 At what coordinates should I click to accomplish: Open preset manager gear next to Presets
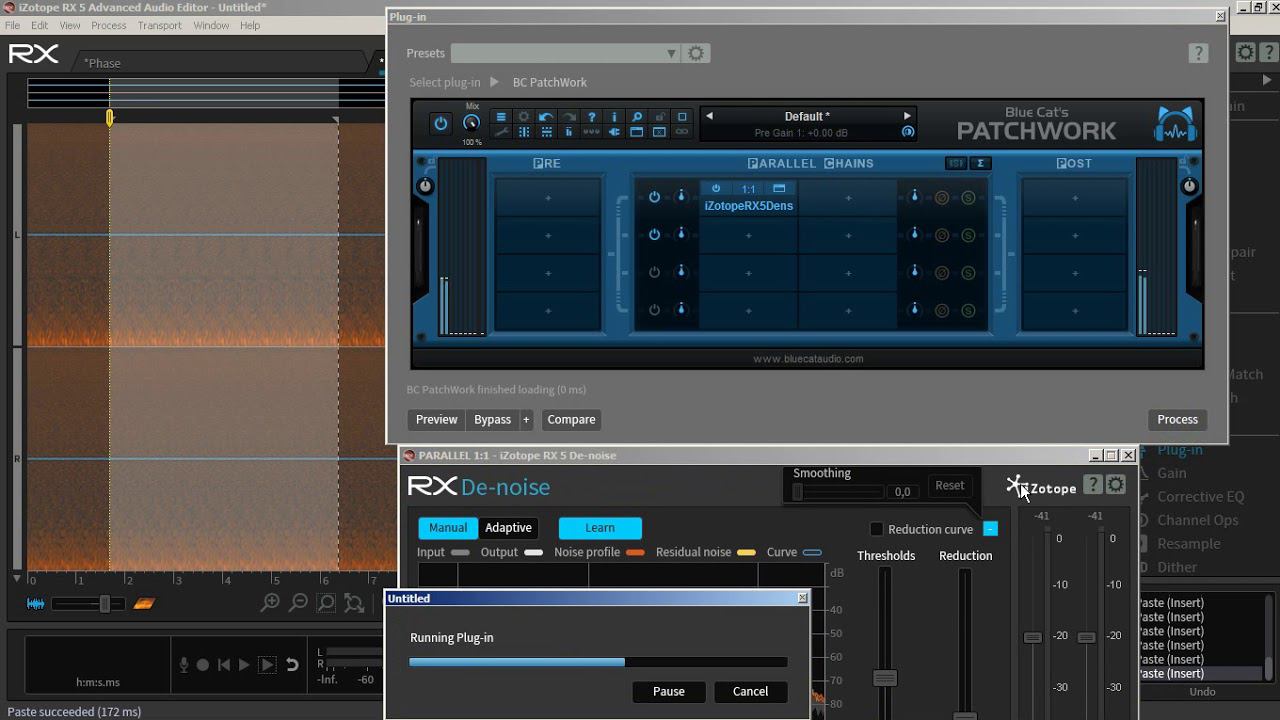click(696, 53)
